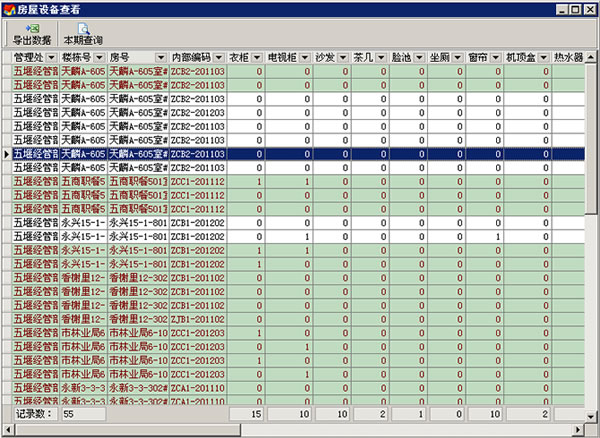Open the 窗帘 column filter dropdown
600x438 pixels.
[494, 57]
